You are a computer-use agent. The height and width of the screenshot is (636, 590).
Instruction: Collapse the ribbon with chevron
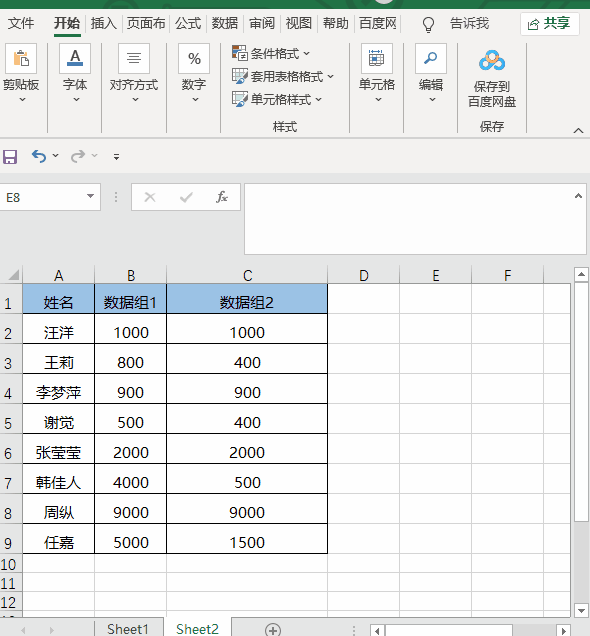pos(578,131)
